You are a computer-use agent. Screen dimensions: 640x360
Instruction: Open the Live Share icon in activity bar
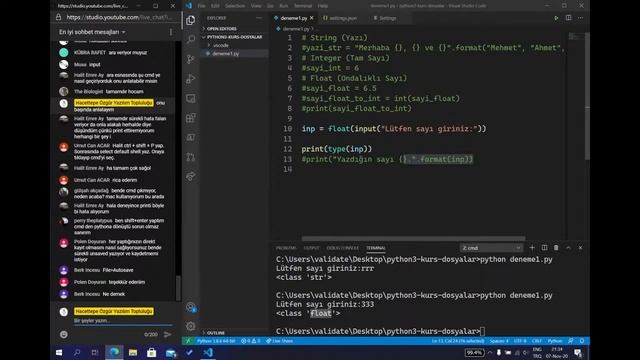tap(191, 176)
